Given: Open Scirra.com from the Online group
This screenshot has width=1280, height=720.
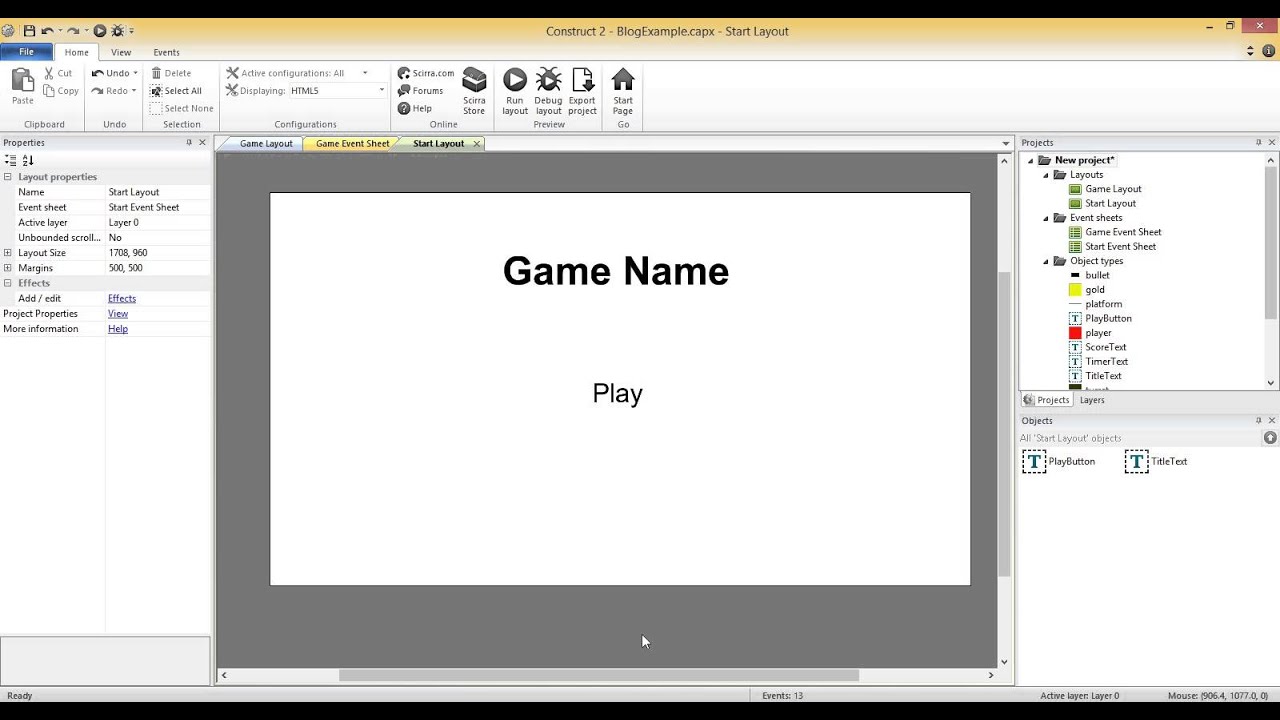Looking at the screenshot, I should point(426,73).
